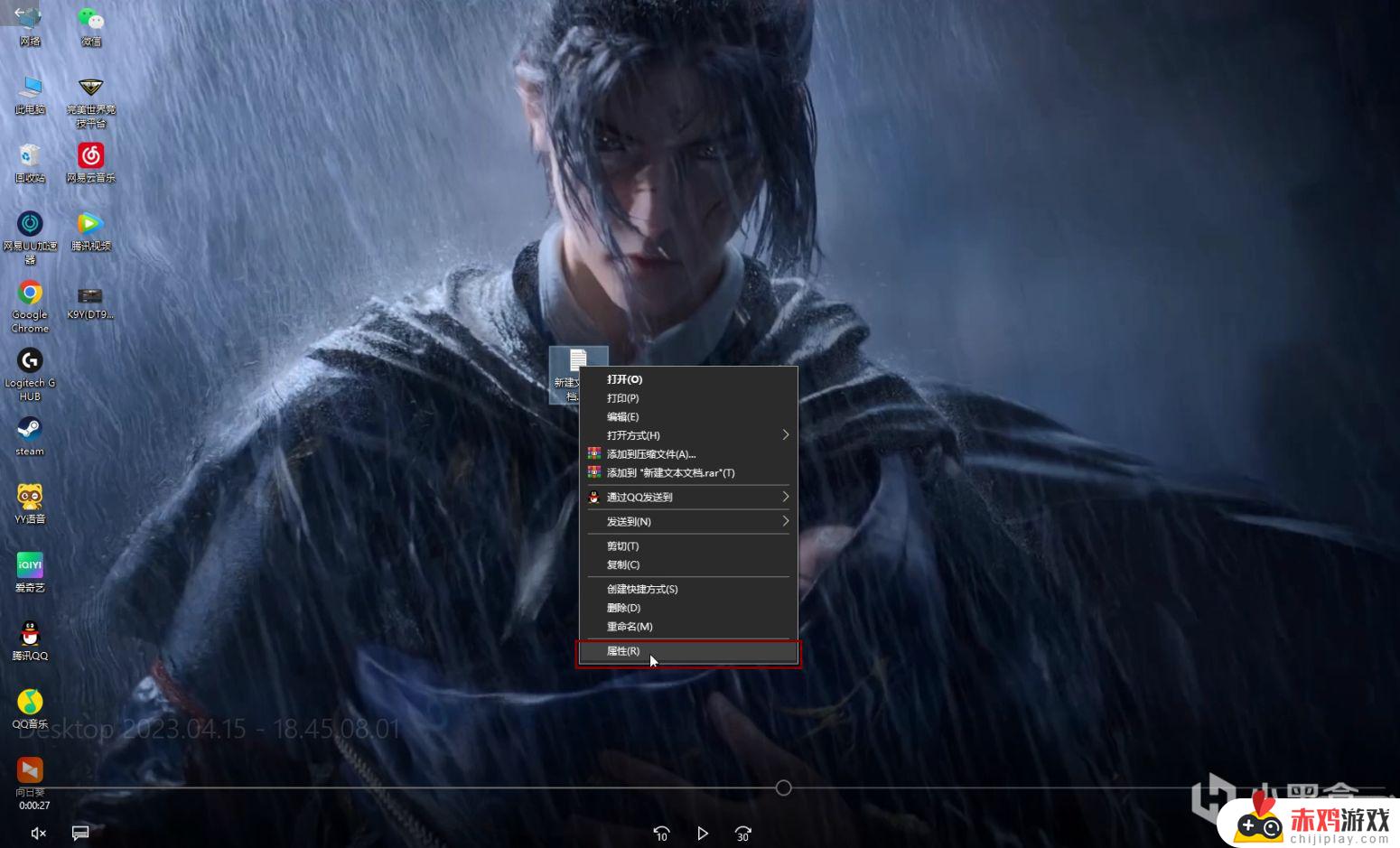The width and height of the screenshot is (1400, 848).
Task: Toggle the video captions button
Action: click(80, 834)
